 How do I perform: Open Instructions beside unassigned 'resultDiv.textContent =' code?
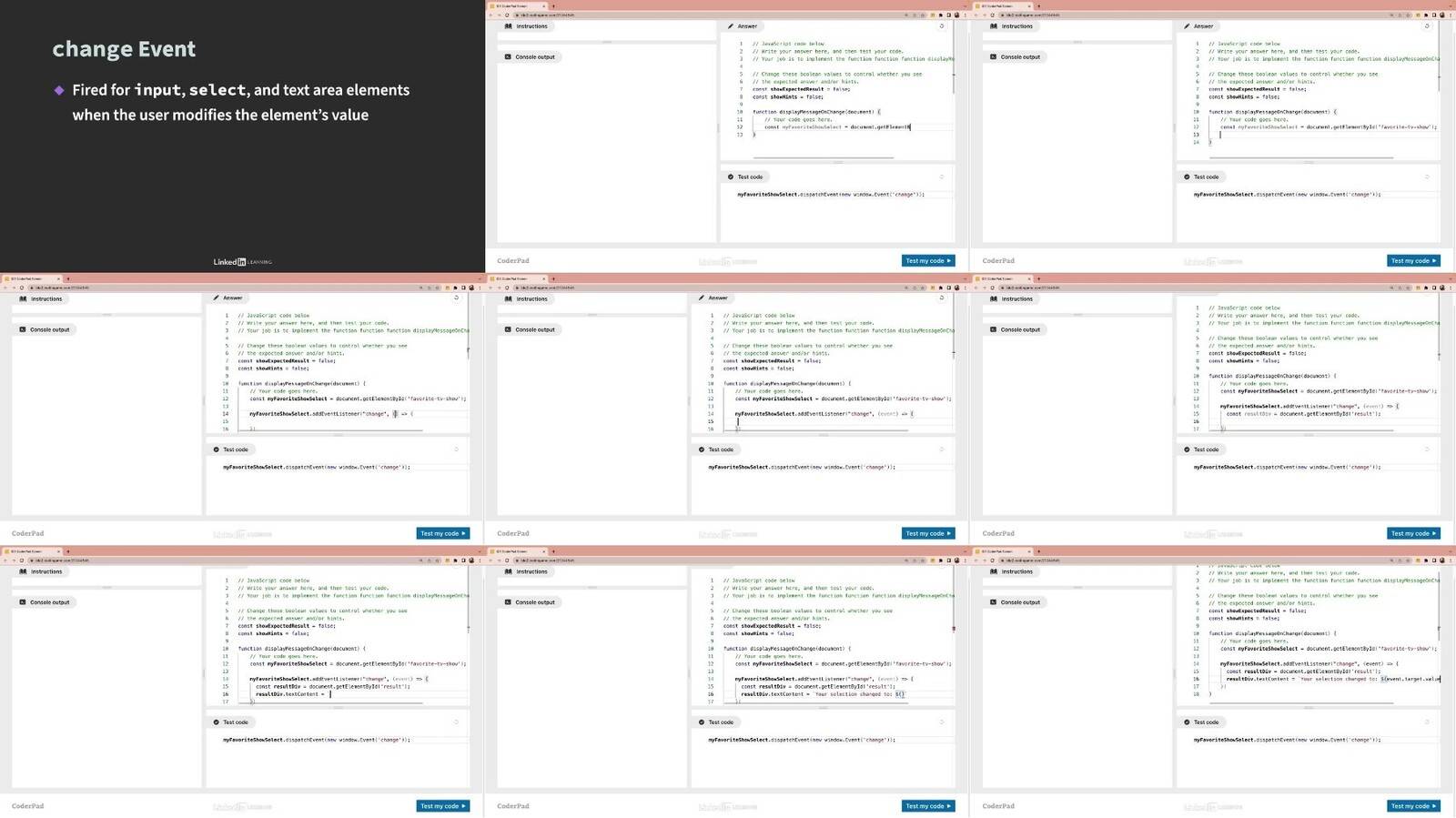click(41, 571)
